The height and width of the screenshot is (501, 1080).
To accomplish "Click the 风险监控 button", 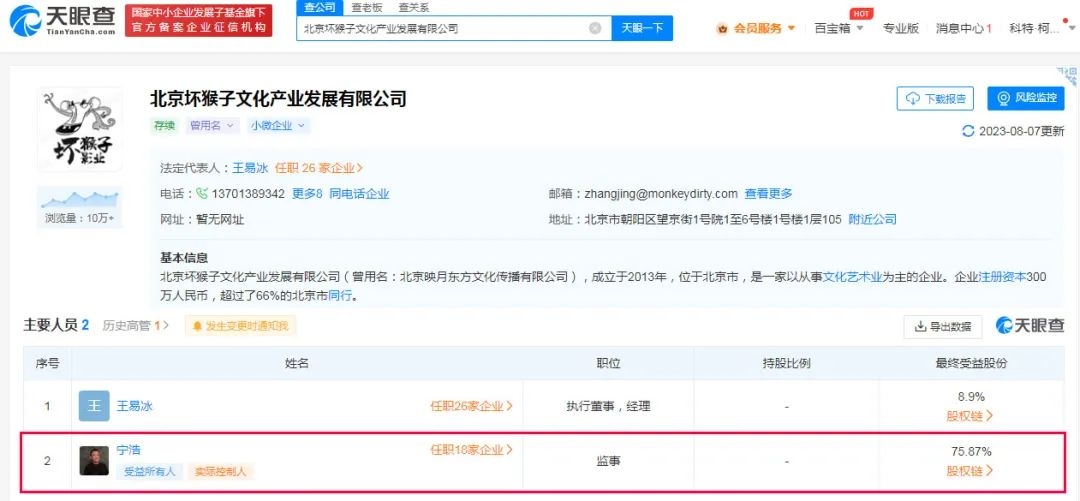I will point(1026,98).
